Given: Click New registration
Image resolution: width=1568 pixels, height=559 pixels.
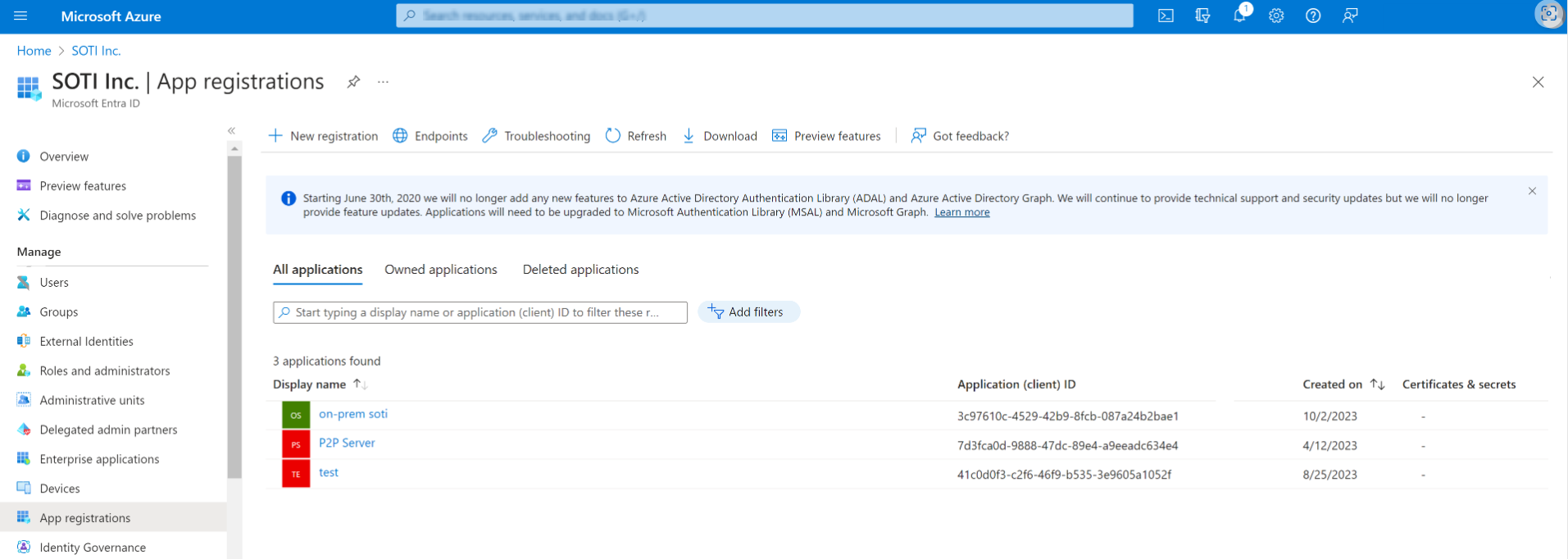Looking at the screenshot, I should 323,136.
